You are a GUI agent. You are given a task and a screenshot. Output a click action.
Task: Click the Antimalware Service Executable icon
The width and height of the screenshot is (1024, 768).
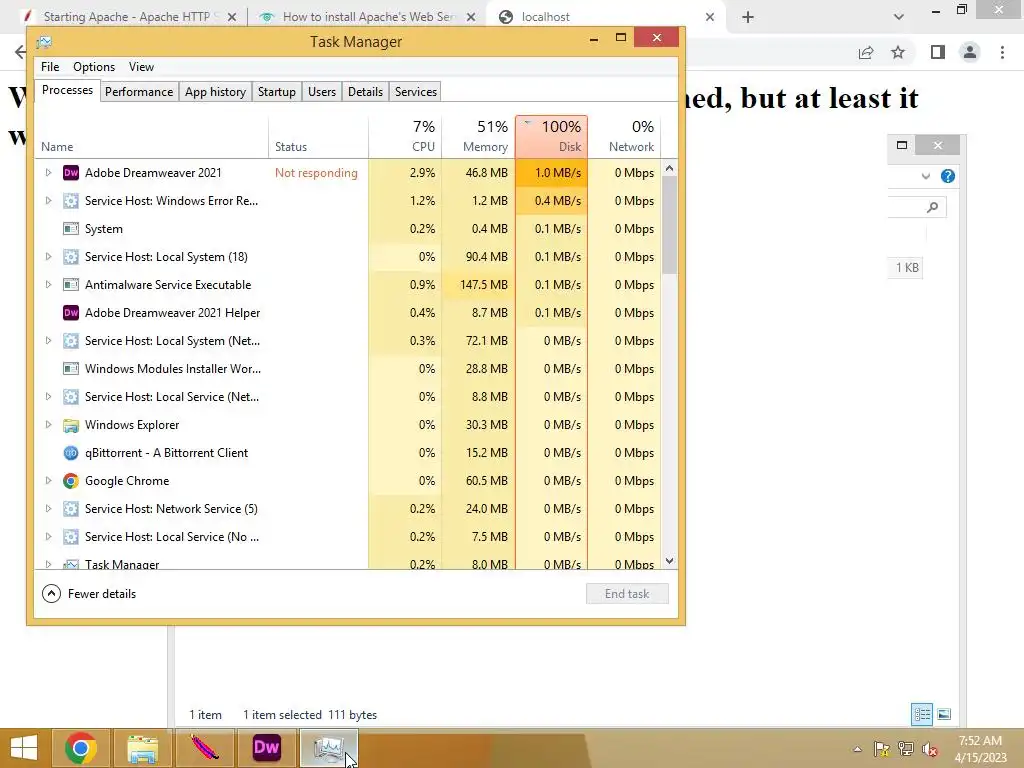click(71, 285)
